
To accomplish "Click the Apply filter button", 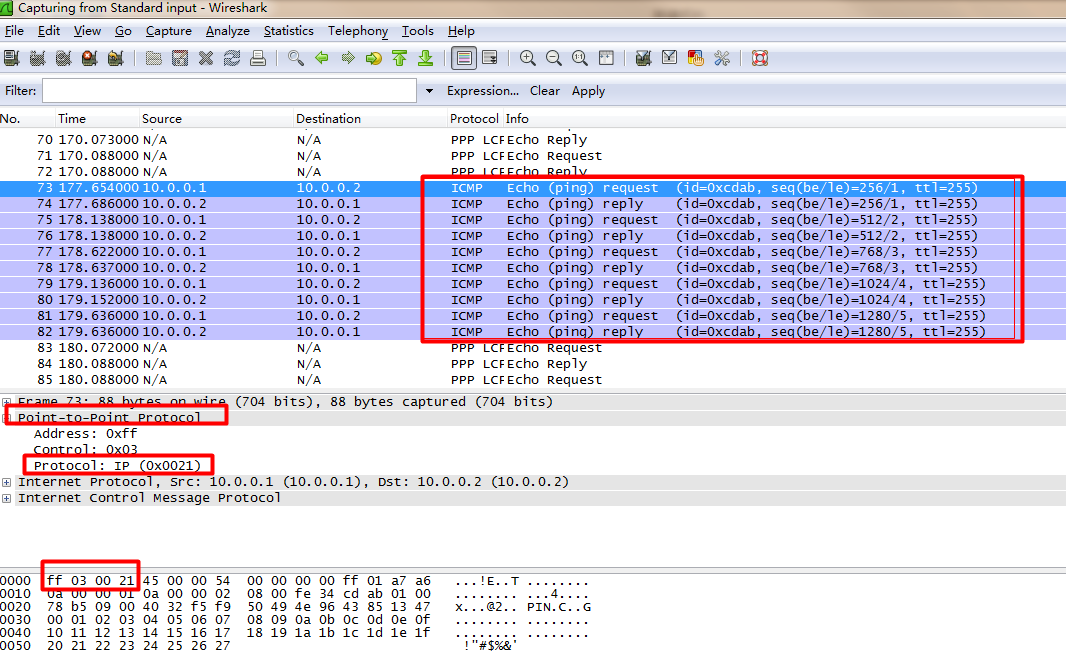I will (x=588, y=90).
